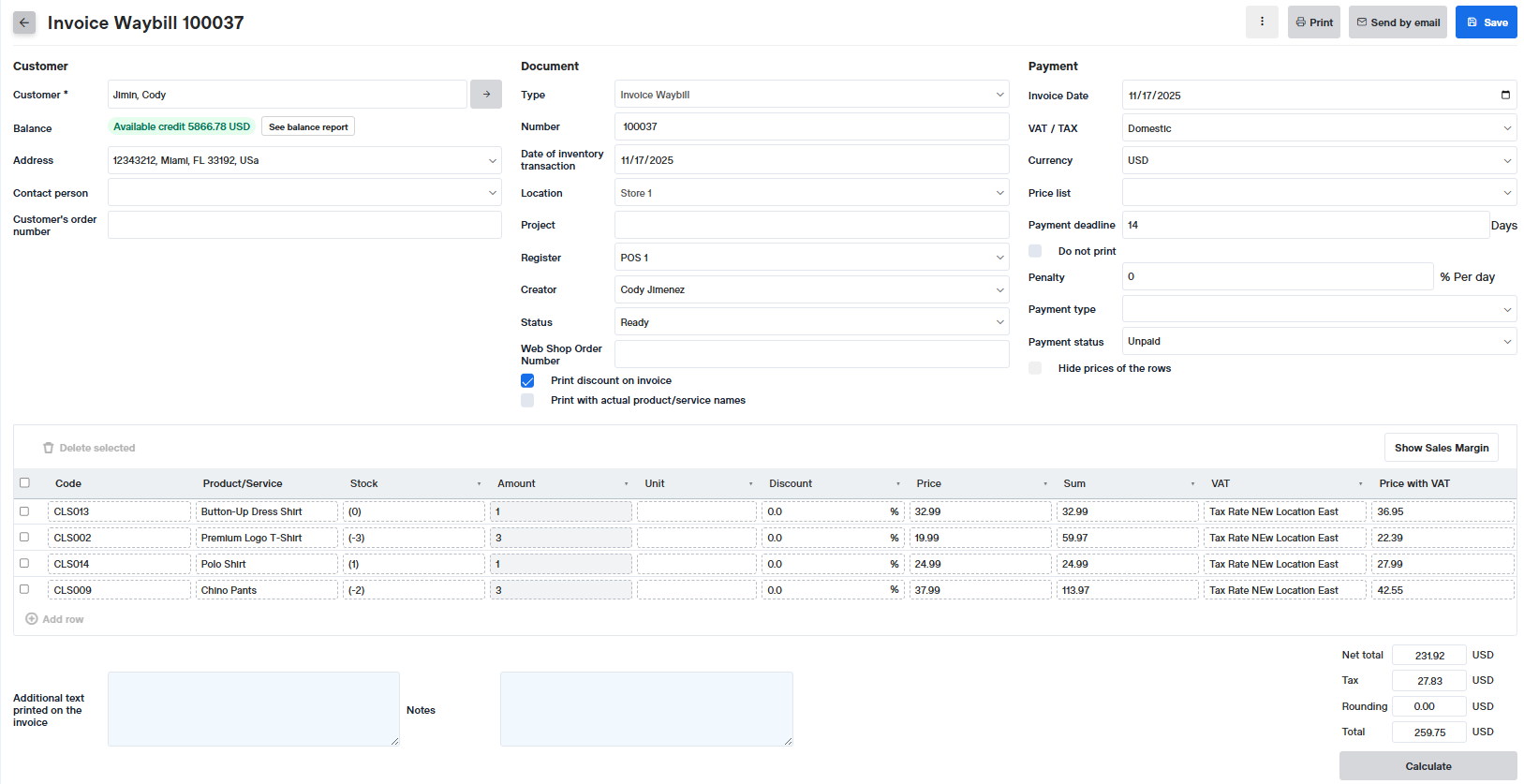
Task: Click the Additional text printed on invoice box
Action: (254, 709)
